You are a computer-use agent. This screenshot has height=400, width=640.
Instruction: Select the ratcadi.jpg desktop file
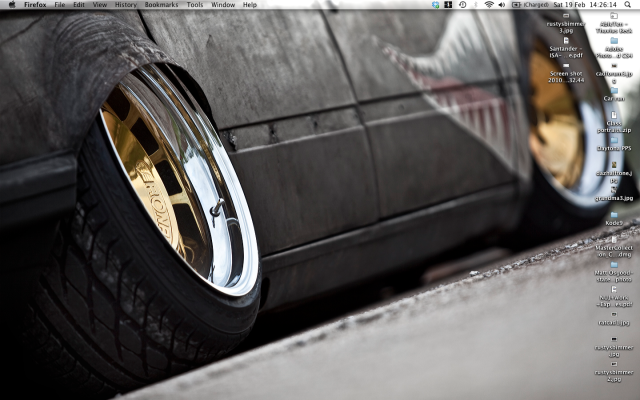(614, 318)
